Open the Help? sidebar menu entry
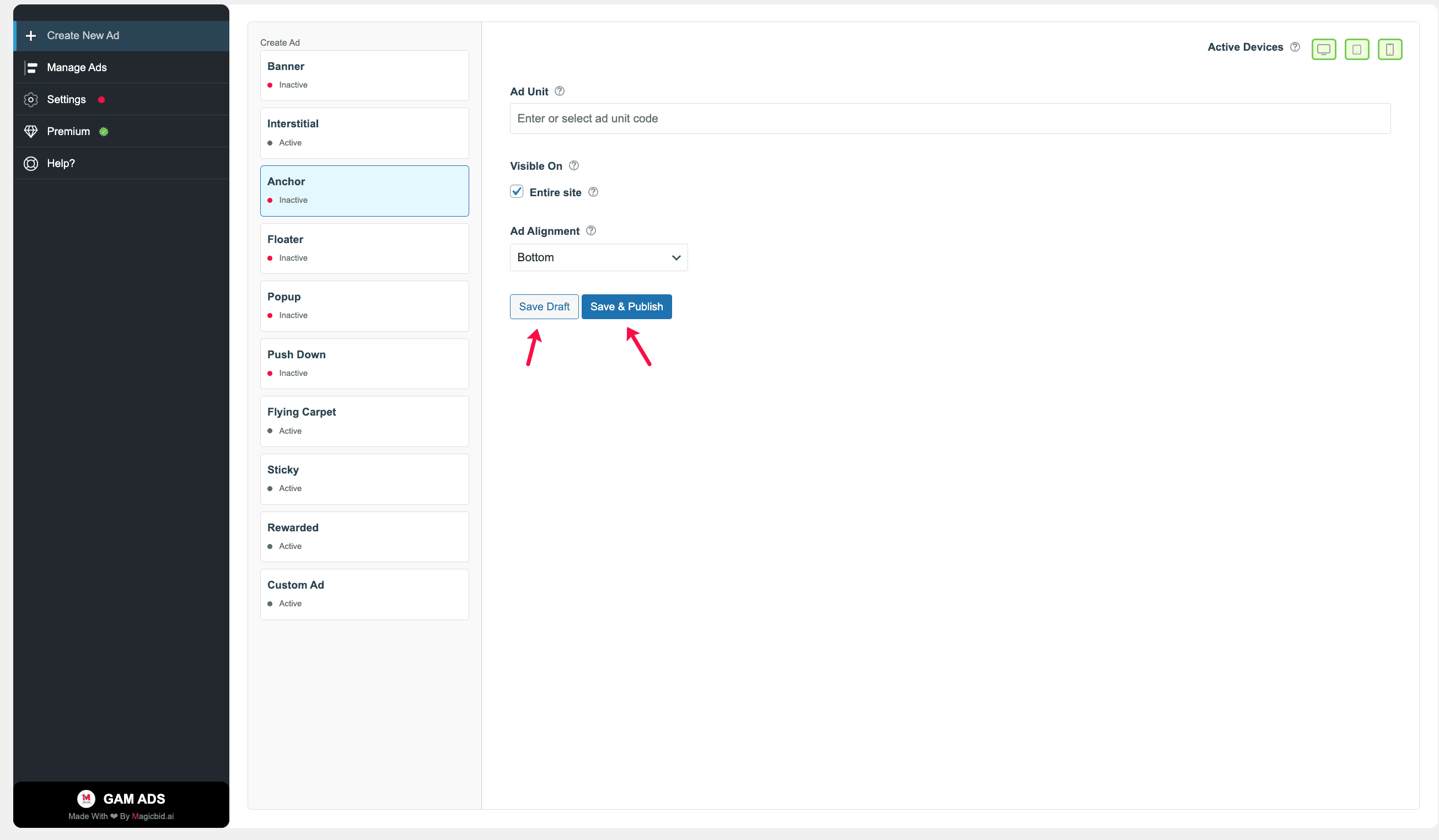Screen dimensions: 1439x840 (x=121, y=163)
